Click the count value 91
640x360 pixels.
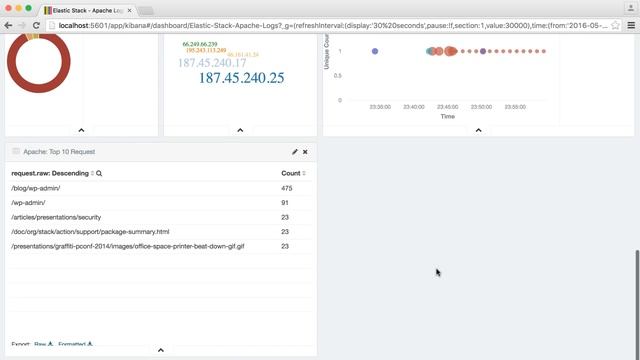click(284, 203)
